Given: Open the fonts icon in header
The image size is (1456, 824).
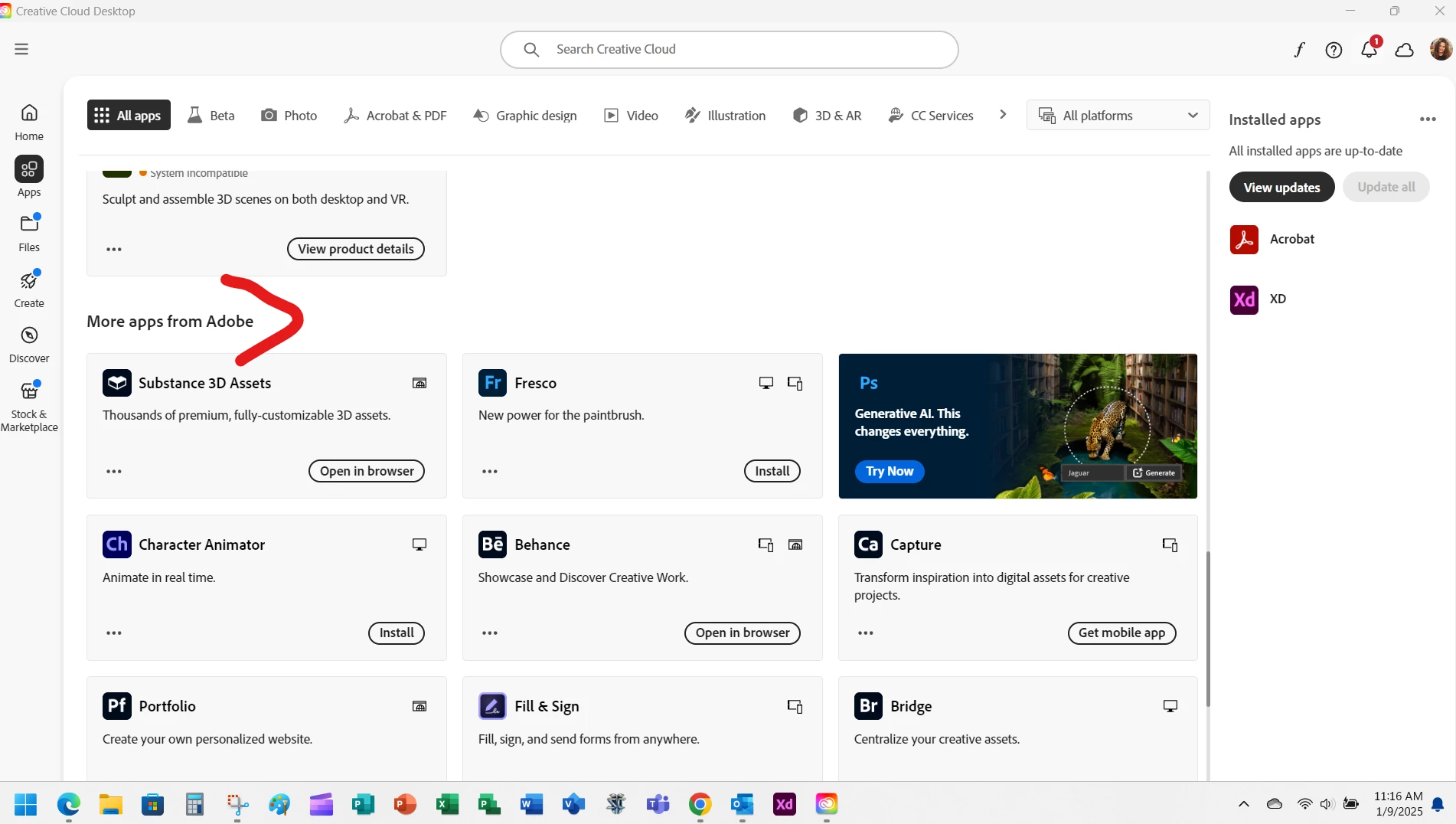Looking at the screenshot, I should 1299,50.
